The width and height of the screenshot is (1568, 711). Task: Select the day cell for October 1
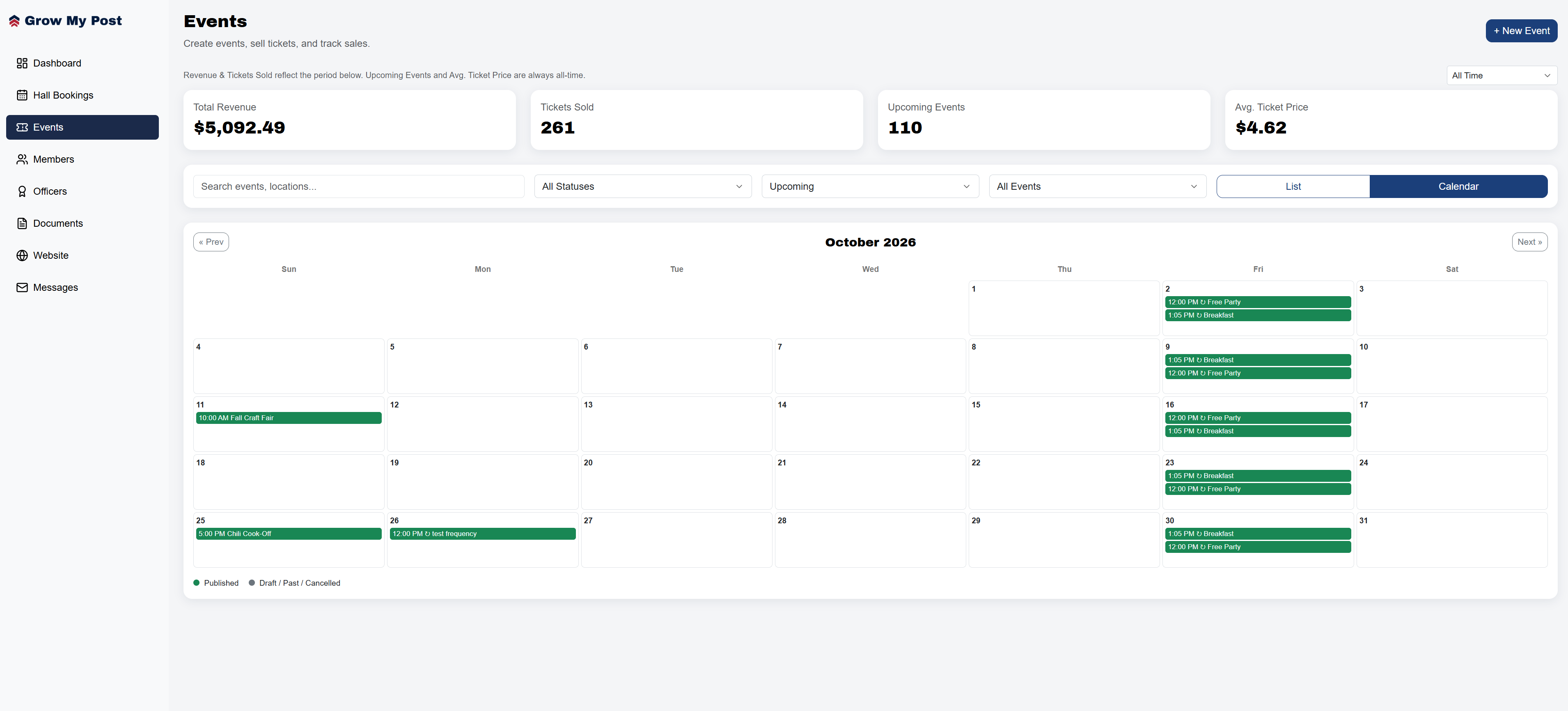click(x=1064, y=308)
